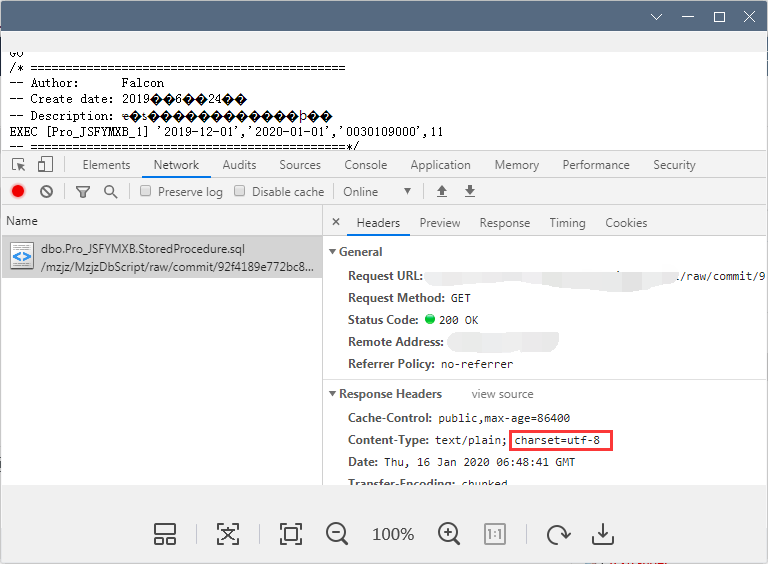Click view source for response headers
Screen dimensions: 768x564
tap(503, 394)
